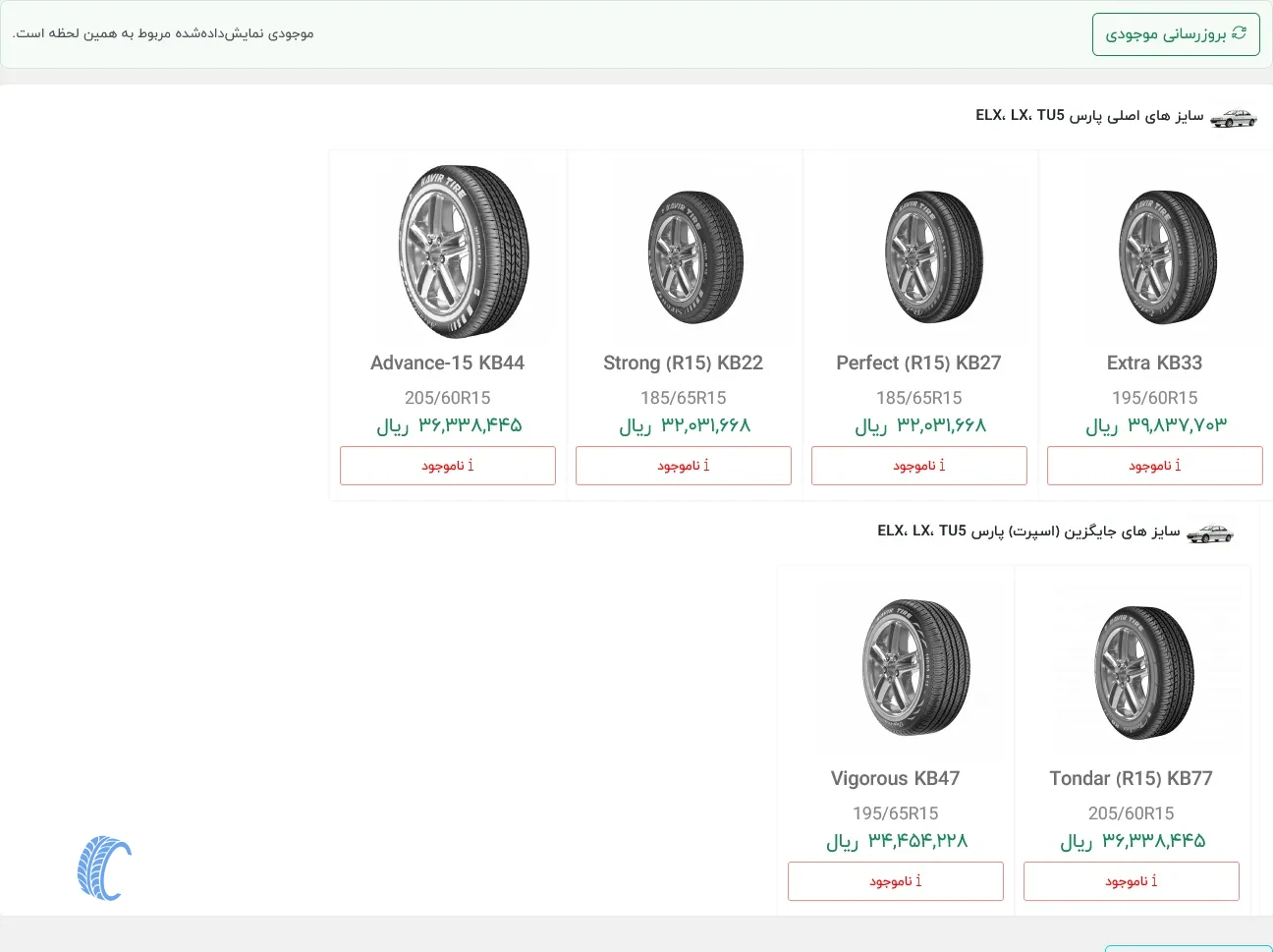Click ناموجود button under Tondar (R15) KB77
This screenshot has height=952, width=1273.
pyautogui.click(x=1132, y=881)
